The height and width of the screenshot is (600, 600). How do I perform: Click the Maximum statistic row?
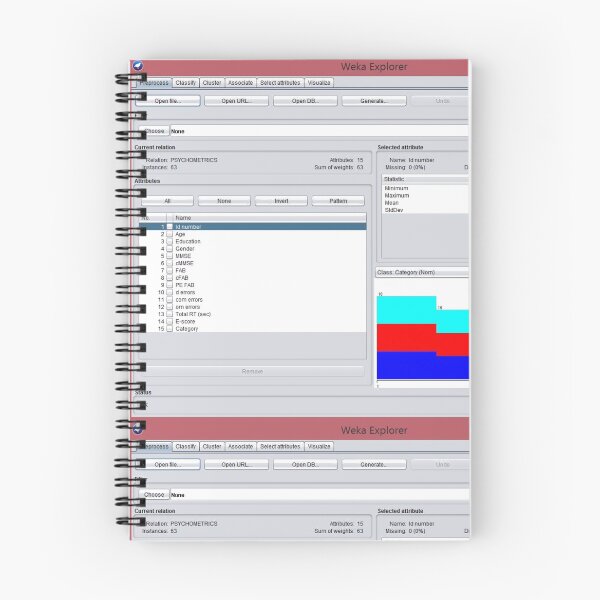(426, 196)
